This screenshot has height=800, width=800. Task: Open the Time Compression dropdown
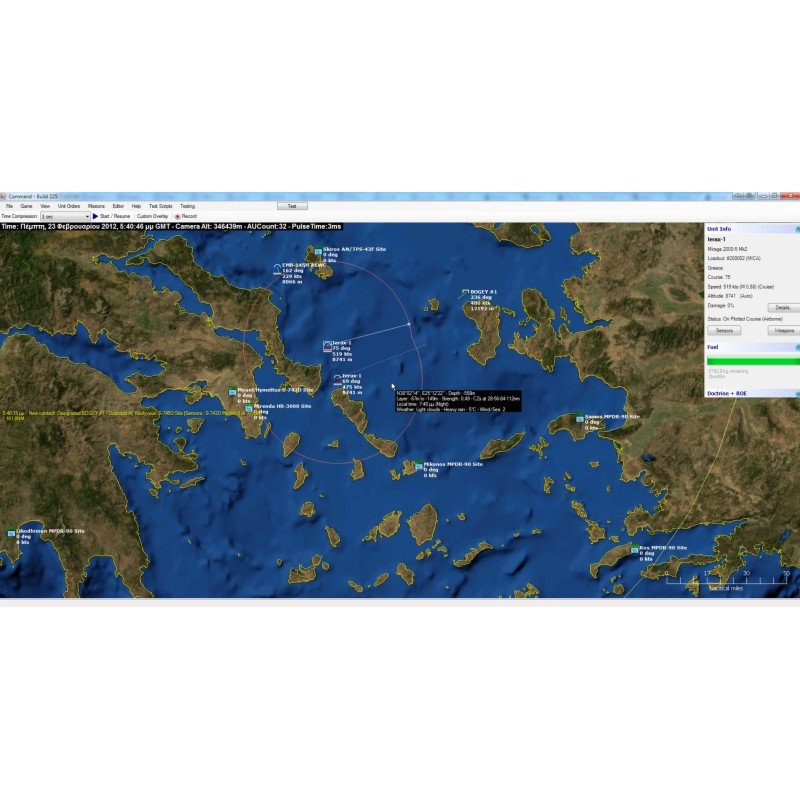click(64, 216)
